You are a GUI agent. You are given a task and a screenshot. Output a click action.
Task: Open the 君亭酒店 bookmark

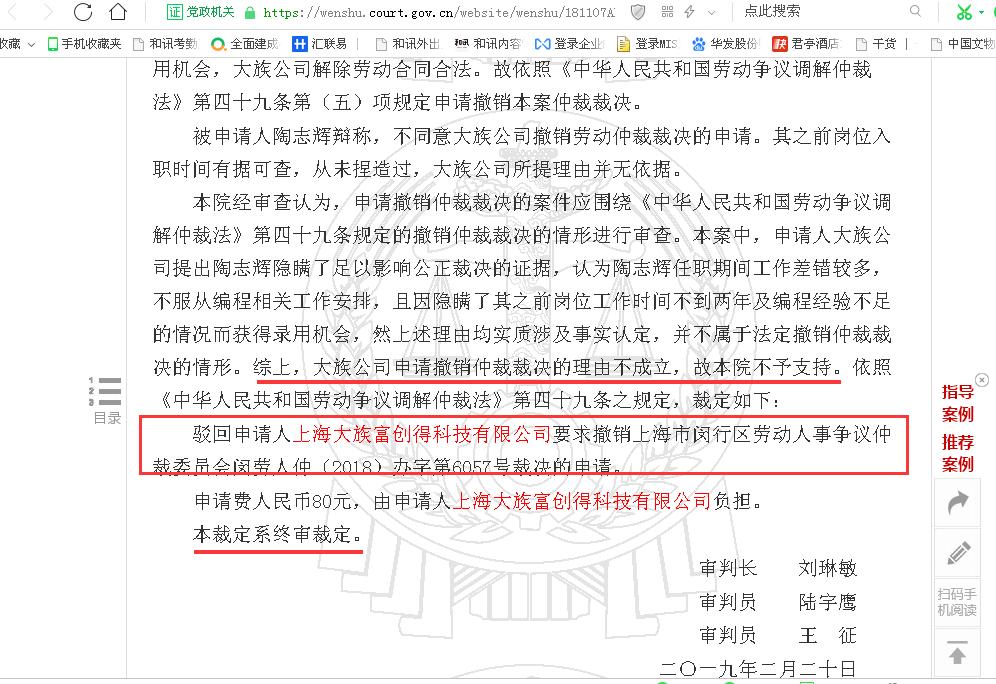(806, 44)
